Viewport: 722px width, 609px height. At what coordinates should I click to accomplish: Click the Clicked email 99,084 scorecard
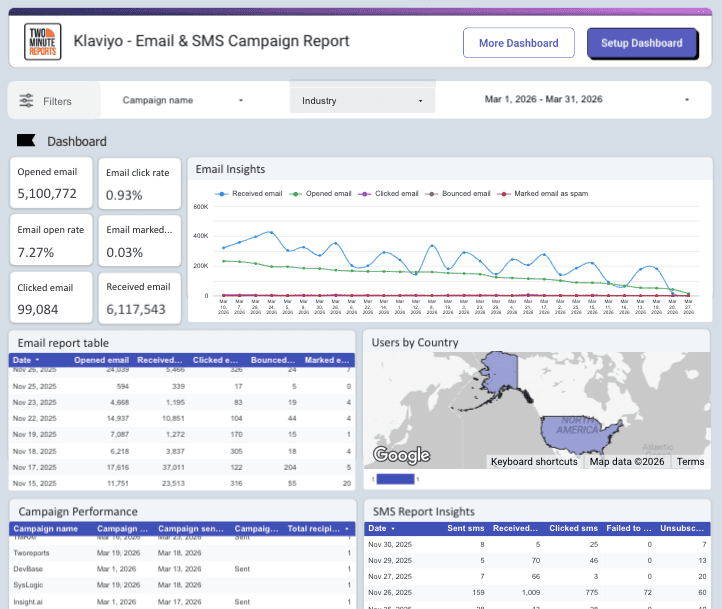coord(51,297)
